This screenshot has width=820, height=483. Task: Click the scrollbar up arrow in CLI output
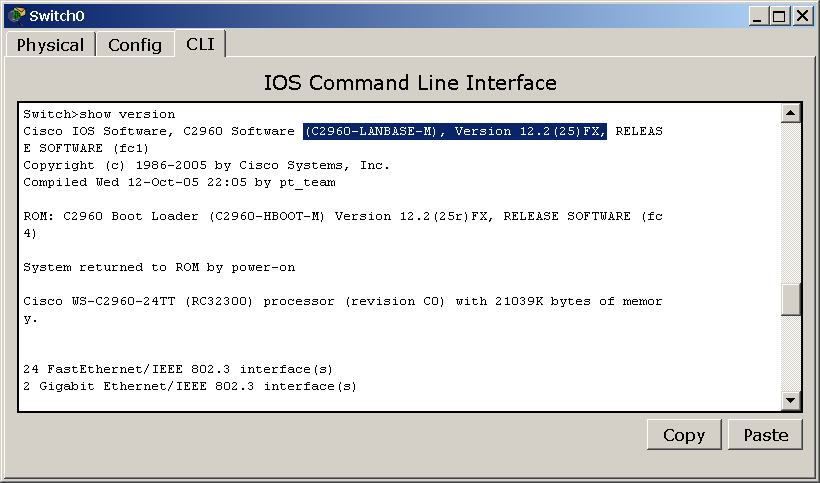pos(791,113)
